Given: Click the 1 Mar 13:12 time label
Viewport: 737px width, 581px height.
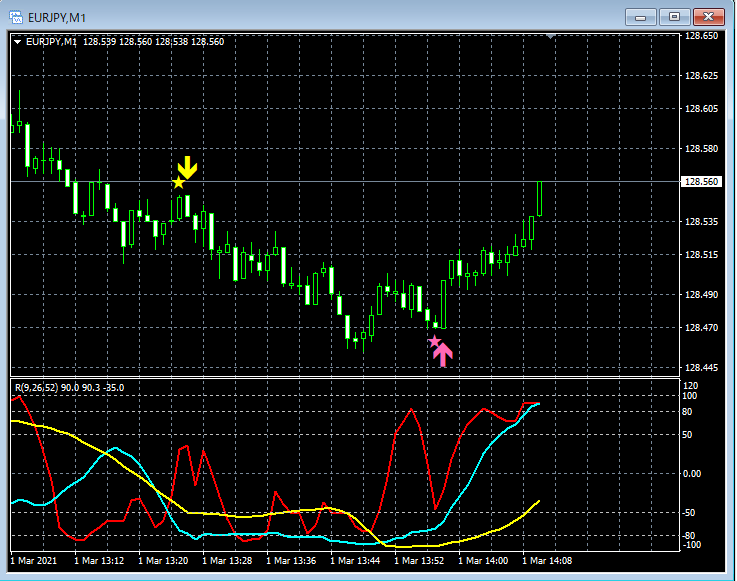Looking at the screenshot, I should click(99, 561).
